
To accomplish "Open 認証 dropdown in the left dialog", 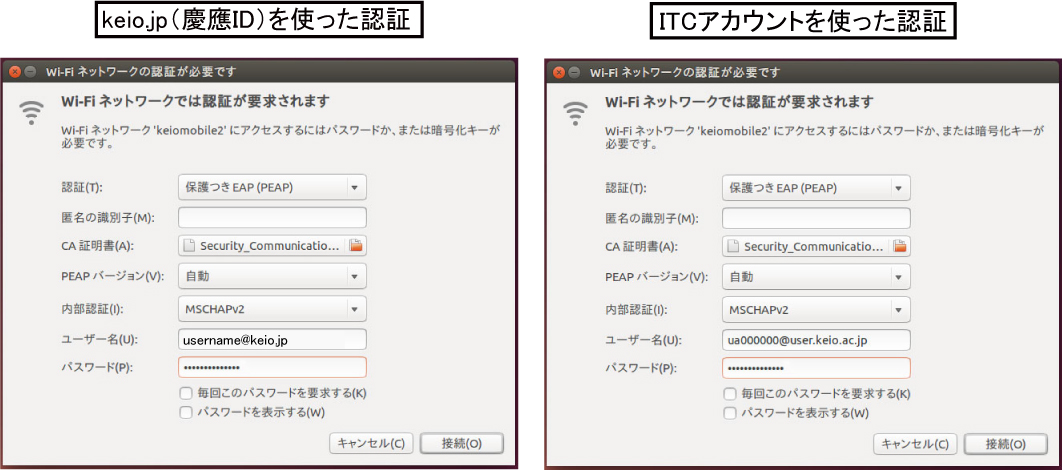I will point(272,187).
